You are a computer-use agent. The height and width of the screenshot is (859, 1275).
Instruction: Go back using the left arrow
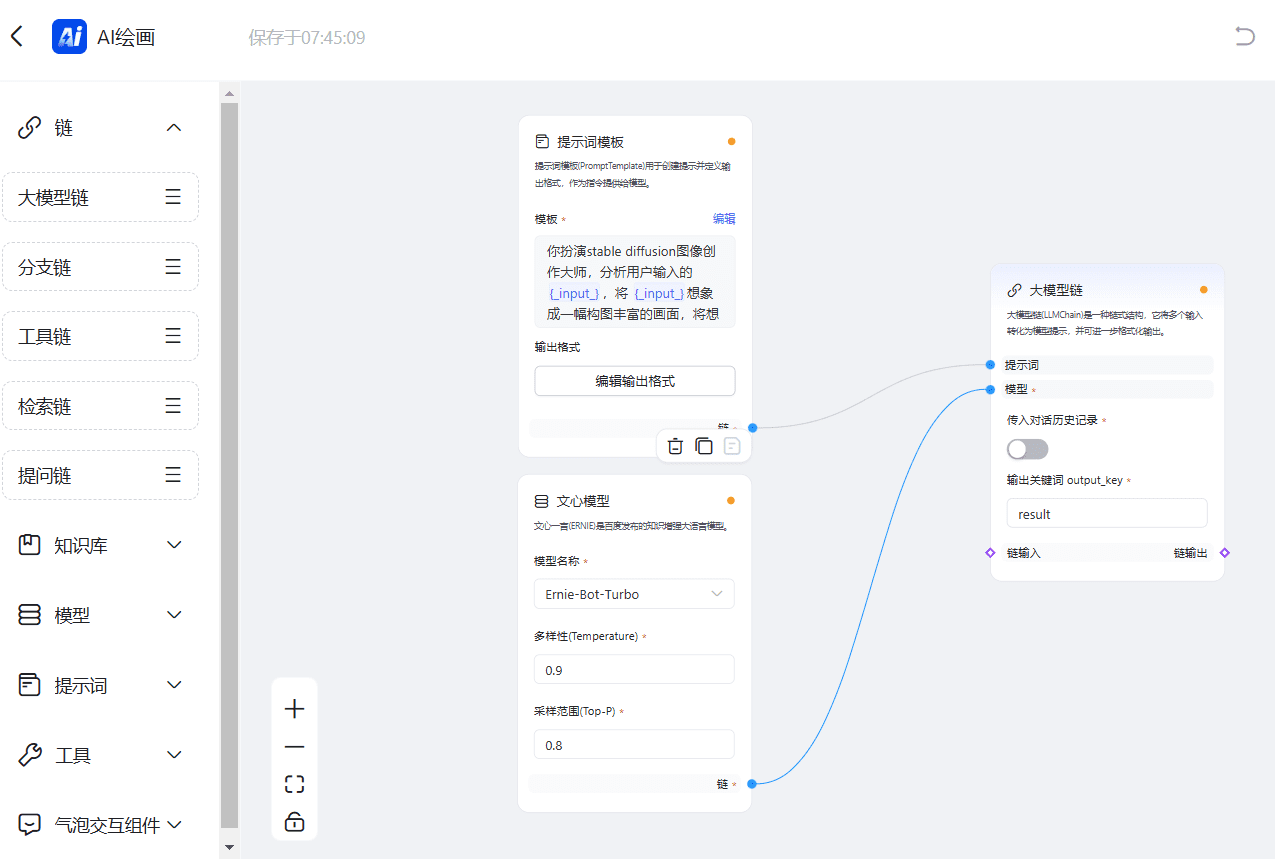(16, 37)
